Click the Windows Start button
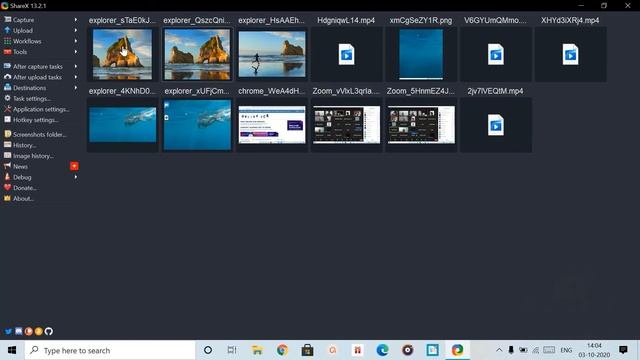 tap(12, 350)
